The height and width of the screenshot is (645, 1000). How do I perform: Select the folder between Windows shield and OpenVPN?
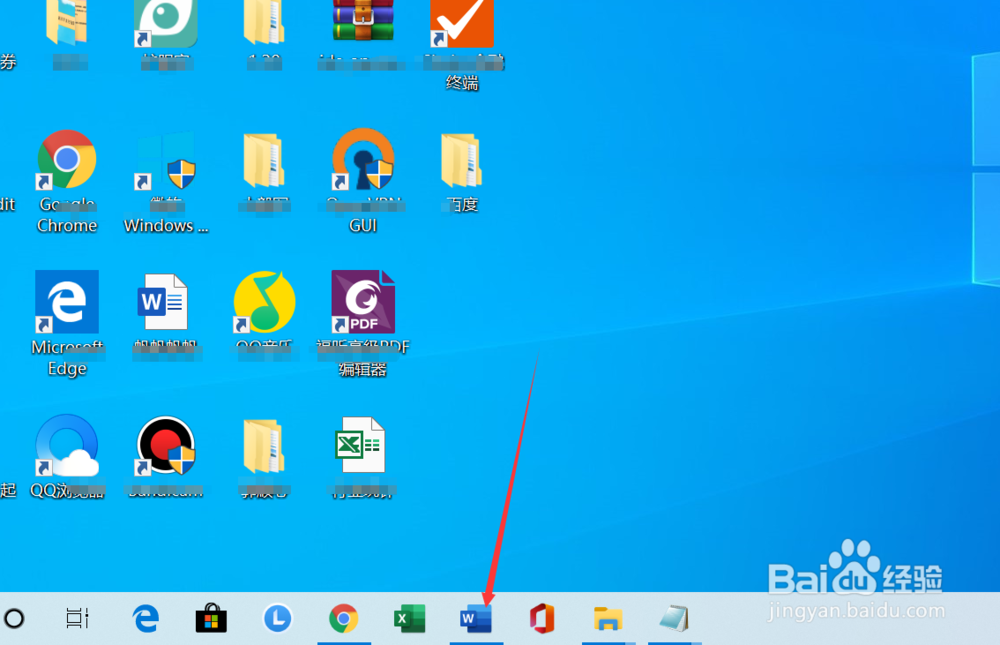tap(263, 160)
